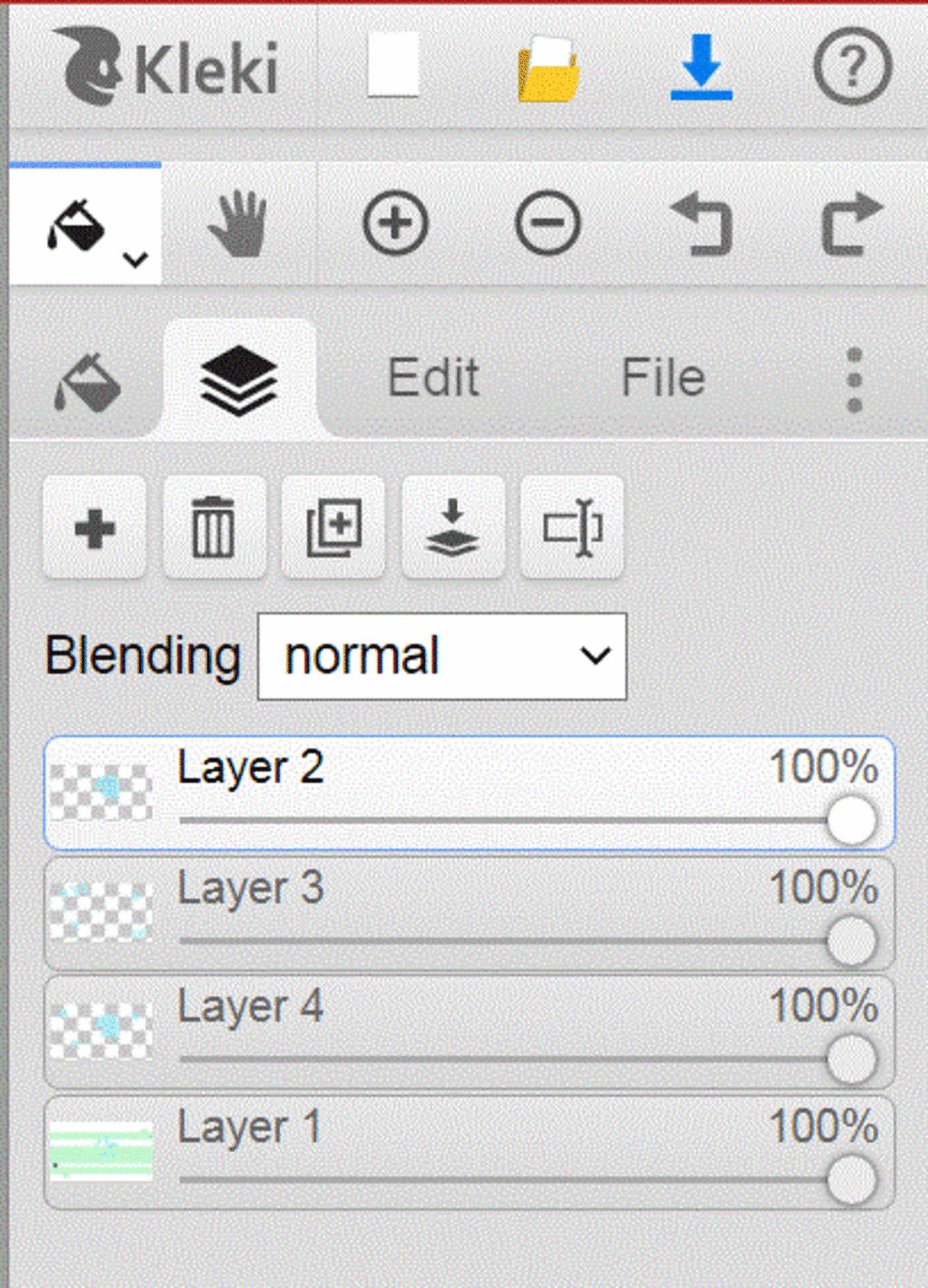
Task: Open the import image folder icon
Action: [548, 68]
